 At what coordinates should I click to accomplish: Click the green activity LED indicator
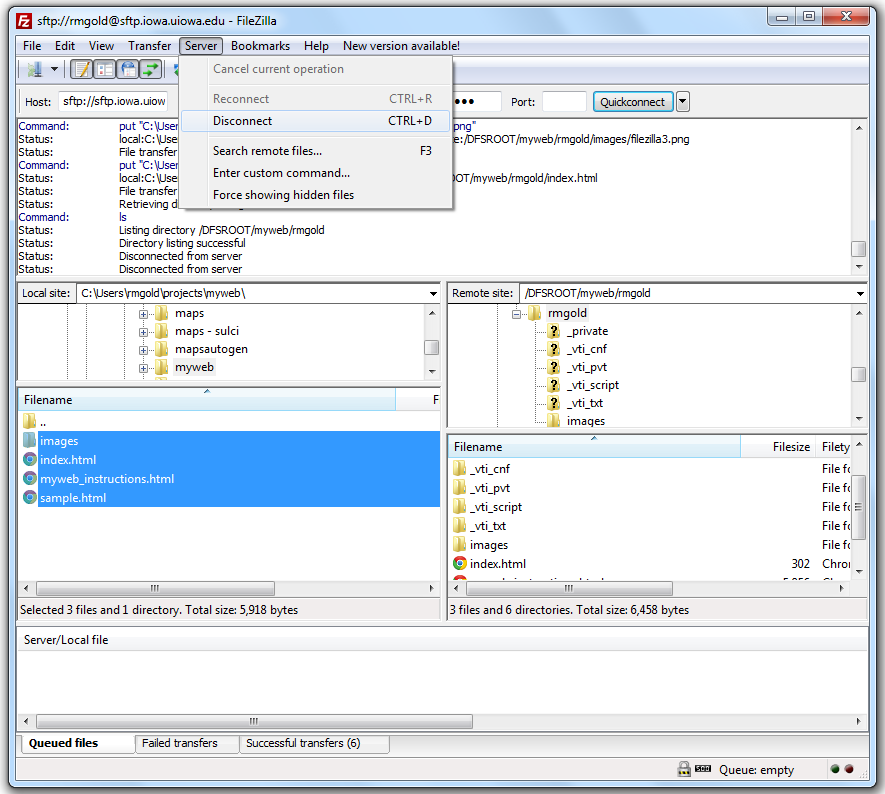(x=835, y=769)
